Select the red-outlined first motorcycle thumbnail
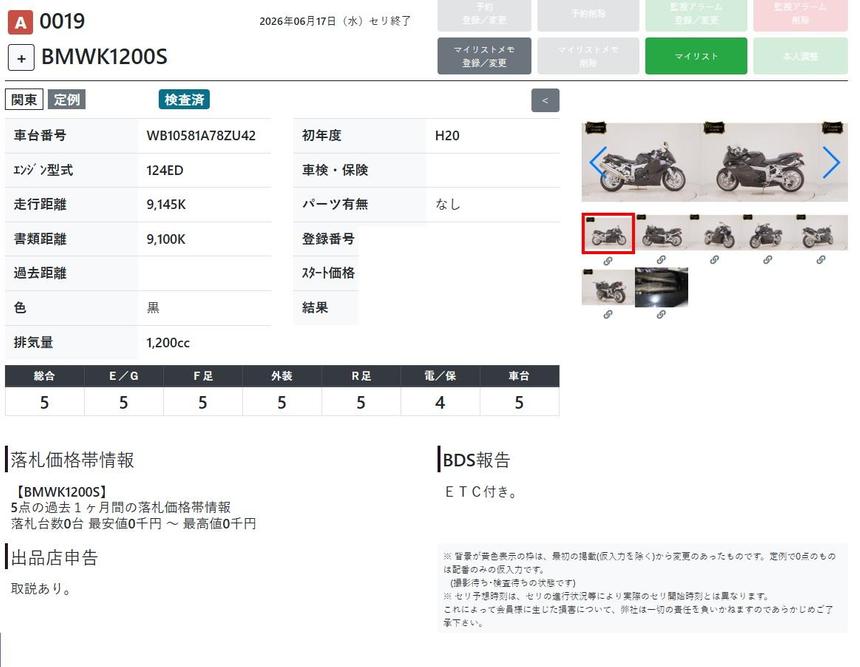This screenshot has width=860, height=667. [608, 234]
